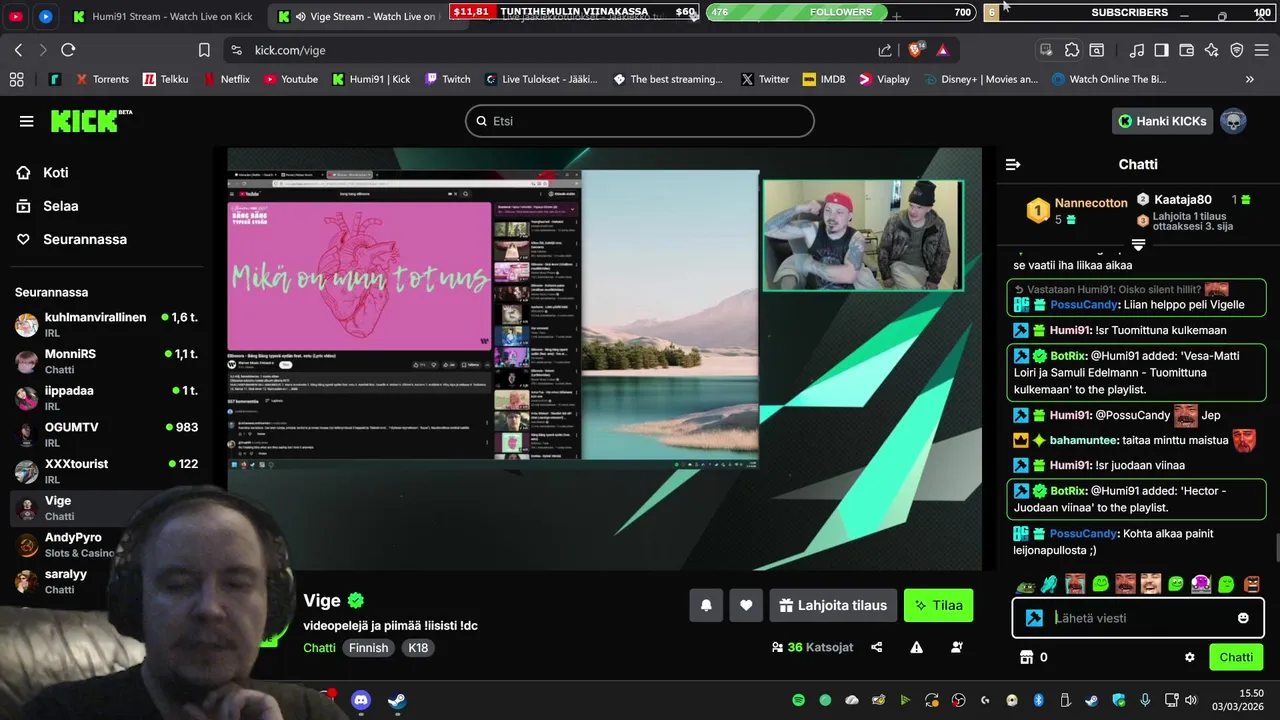Open Brave Shields lion icon
The height and width of the screenshot is (720, 1280).
(915, 50)
